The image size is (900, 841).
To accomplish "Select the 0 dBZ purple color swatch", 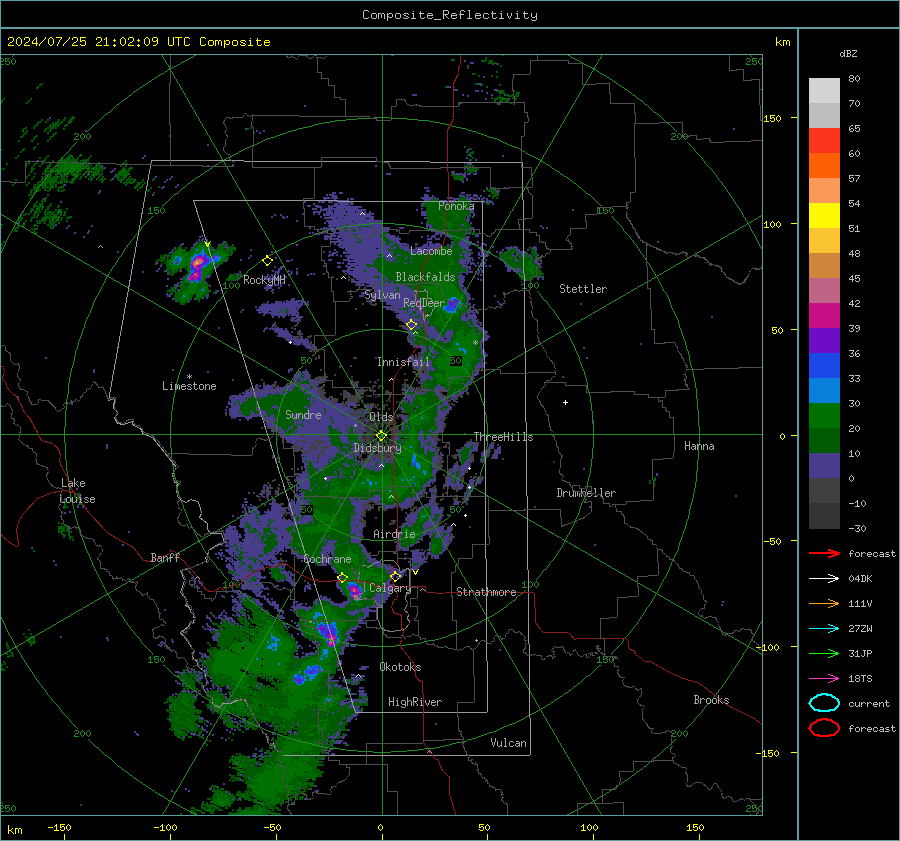I will point(824,465).
